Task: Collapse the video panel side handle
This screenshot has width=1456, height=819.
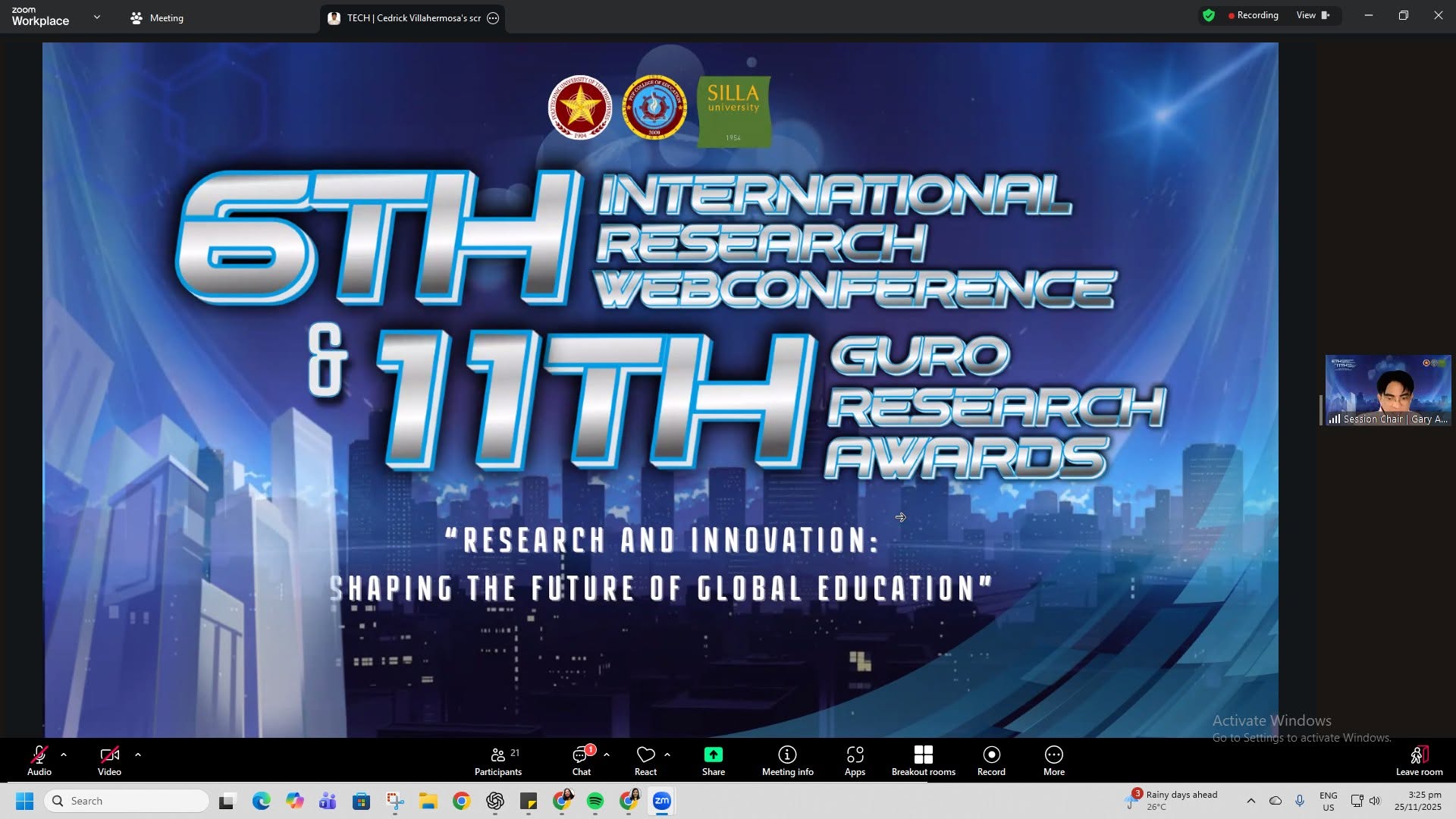Action: click(1321, 410)
